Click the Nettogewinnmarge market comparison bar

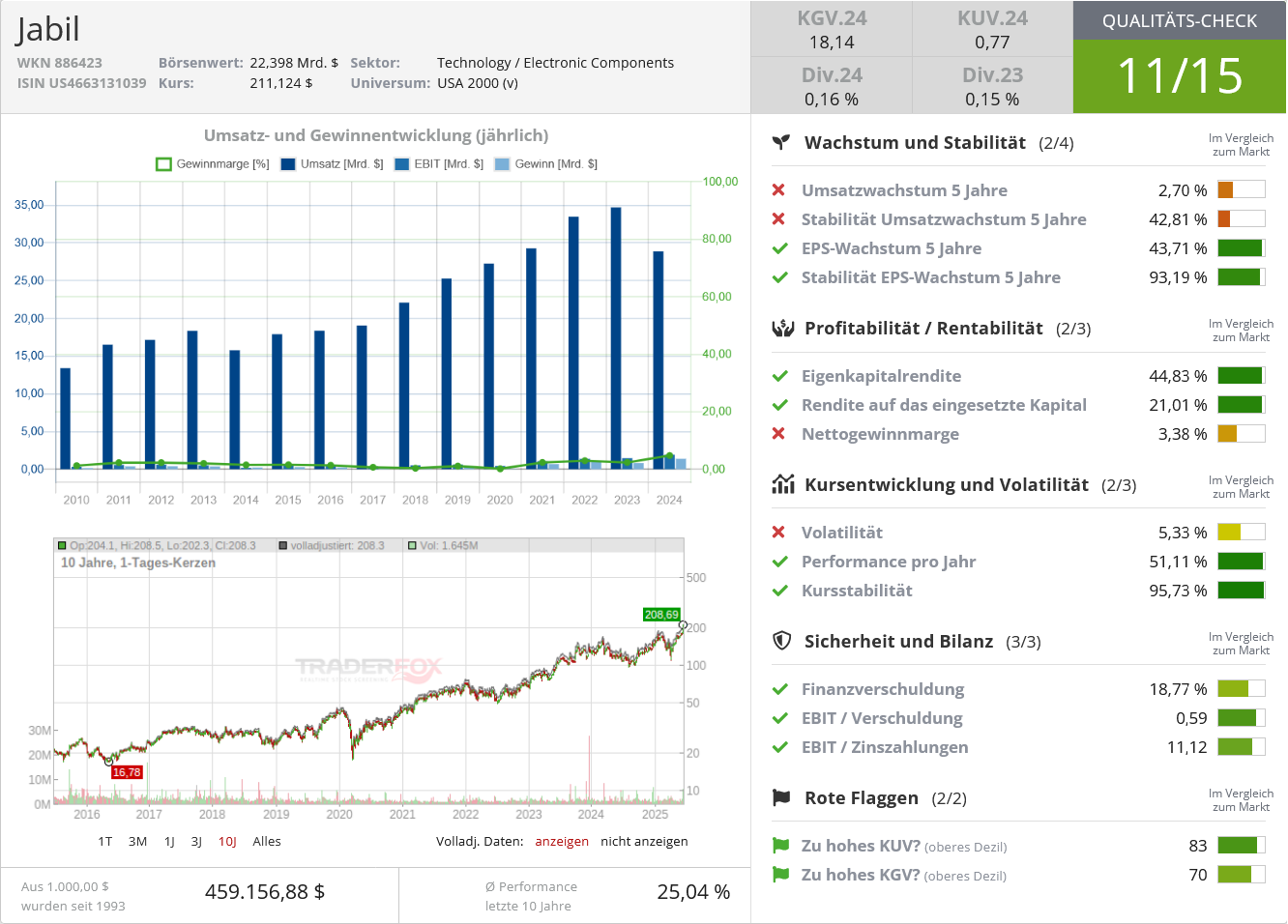(1242, 434)
